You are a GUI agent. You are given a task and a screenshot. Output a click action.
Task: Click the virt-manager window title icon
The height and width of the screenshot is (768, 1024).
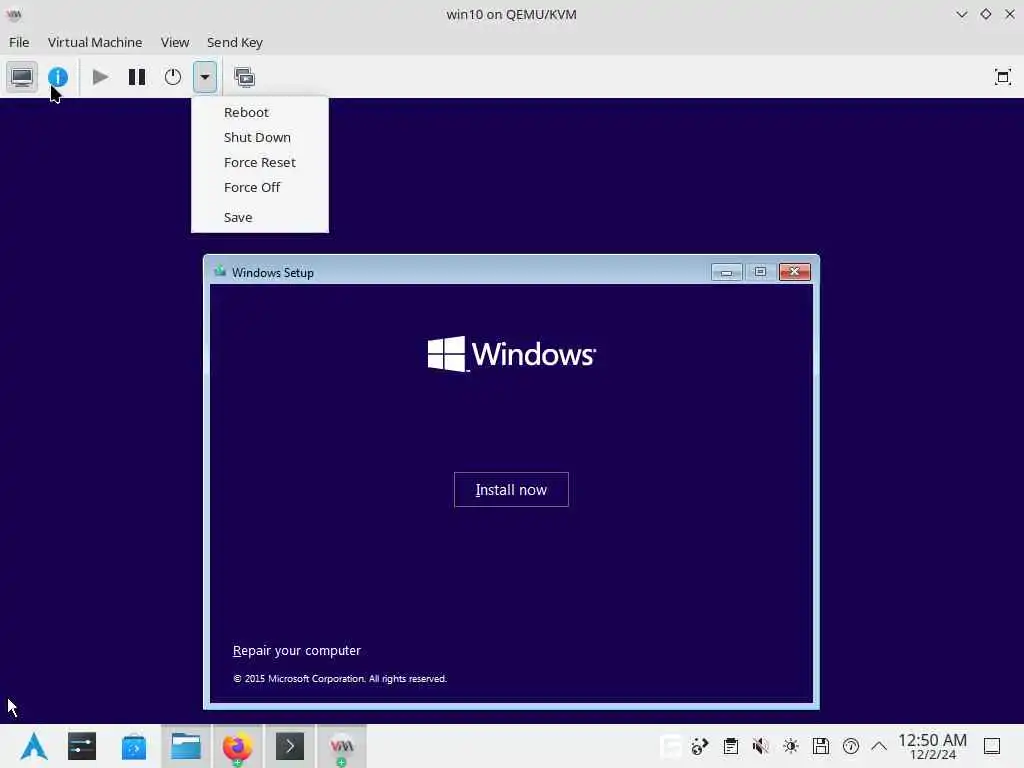coord(14,14)
